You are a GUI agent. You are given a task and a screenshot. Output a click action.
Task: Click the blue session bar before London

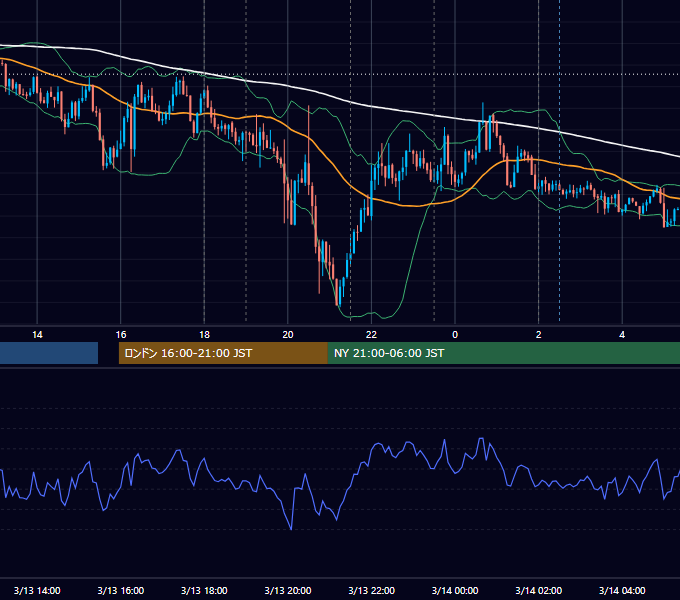pyautogui.click(x=49, y=353)
